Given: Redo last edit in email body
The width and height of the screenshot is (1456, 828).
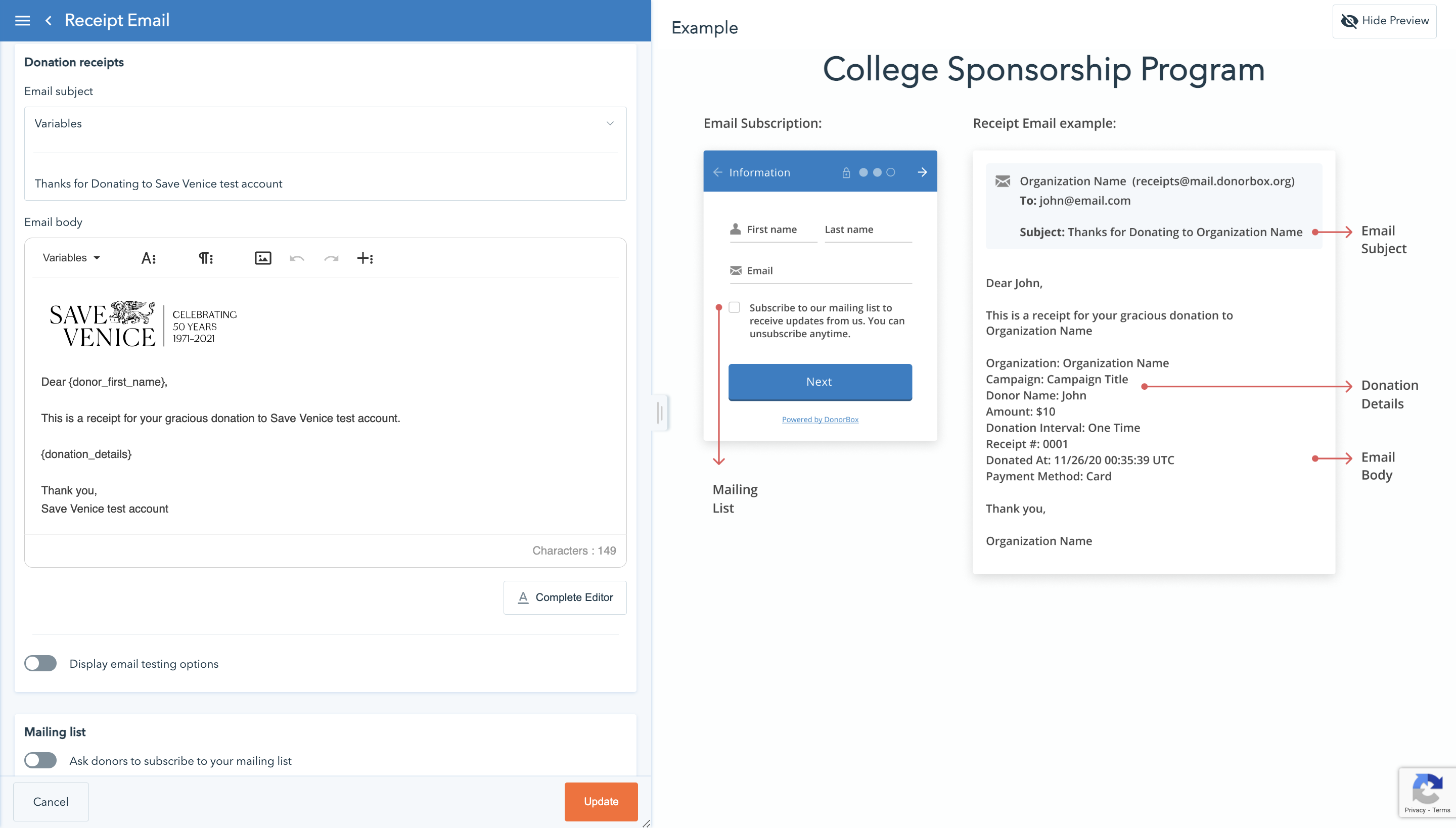Looking at the screenshot, I should 331,258.
